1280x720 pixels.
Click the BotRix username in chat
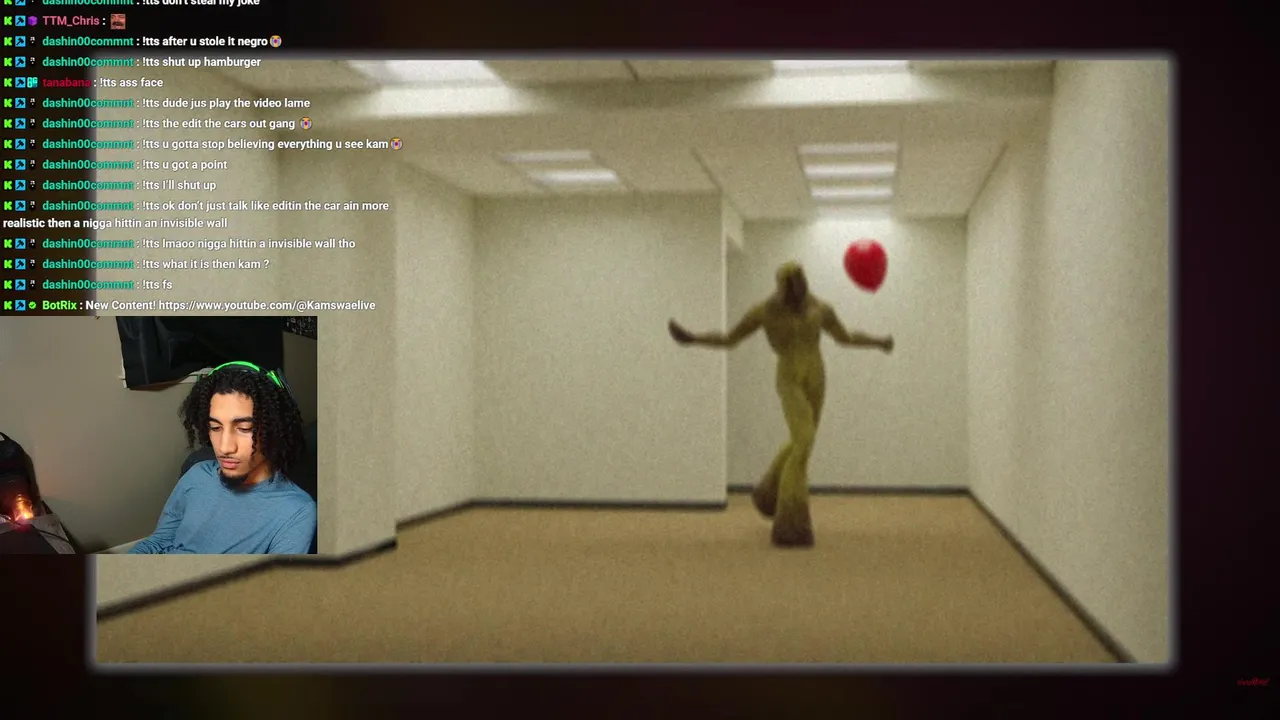[x=59, y=305]
